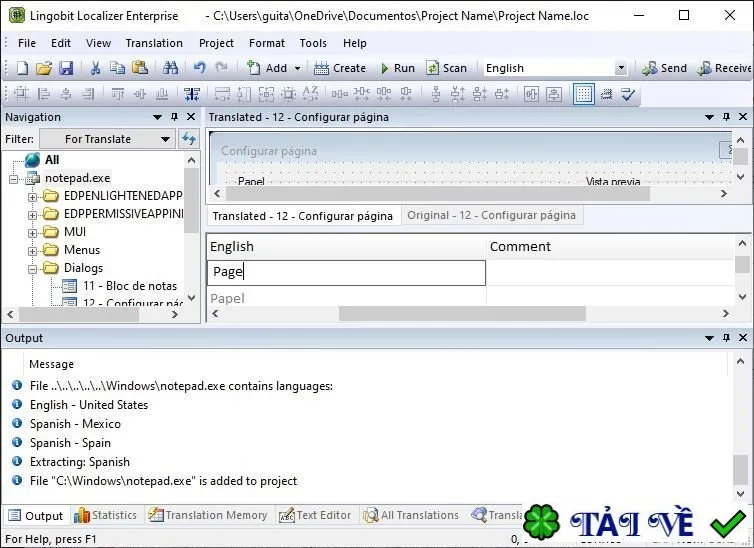
Task: Select 11 - Bloc de notas dialog
Action: pyautogui.click(x=130, y=286)
